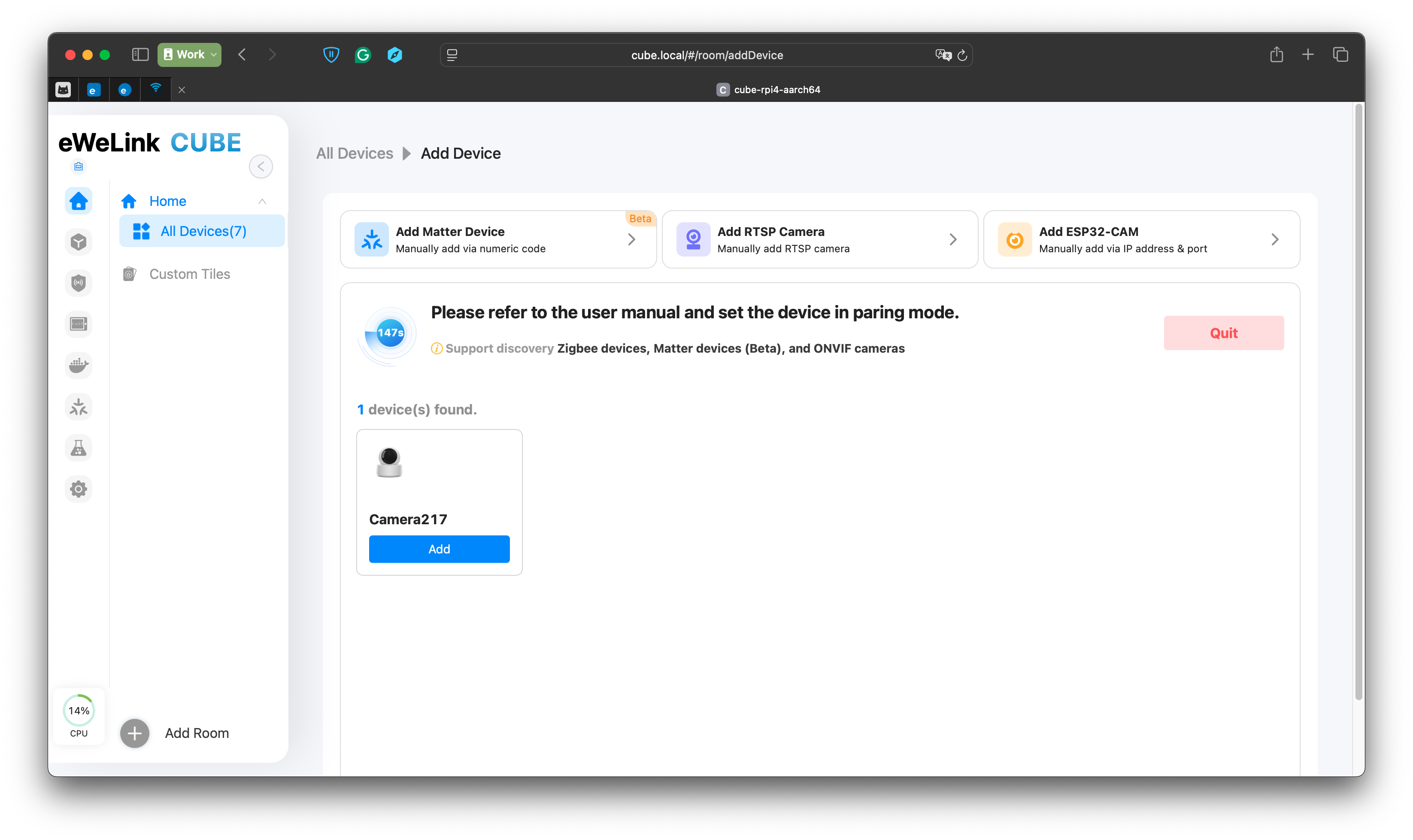The height and width of the screenshot is (840, 1413).
Task: Open the cast screen sidebar icon
Action: click(x=79, y=324)
